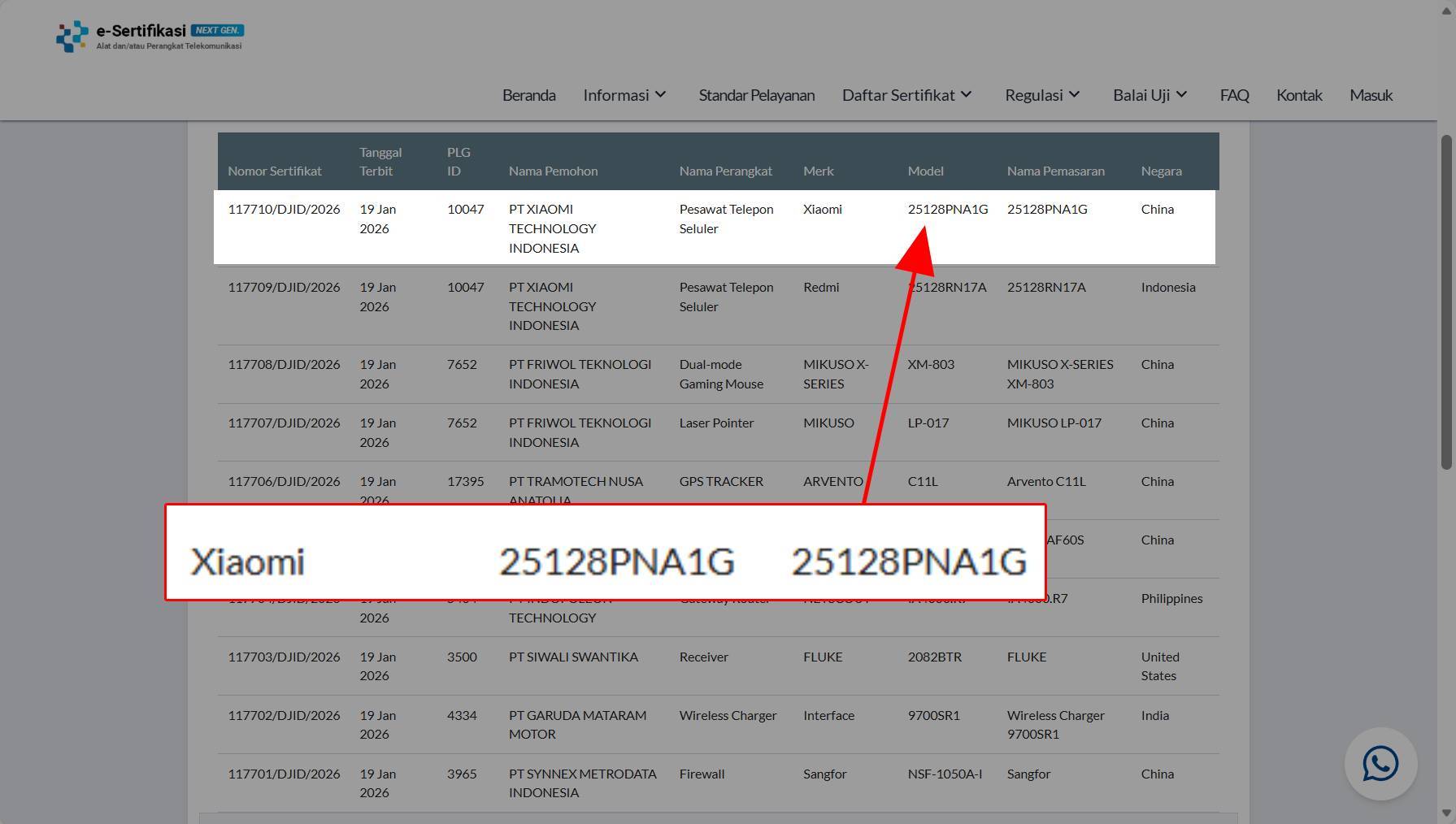Open the WhatsApp chat button

1380,764
